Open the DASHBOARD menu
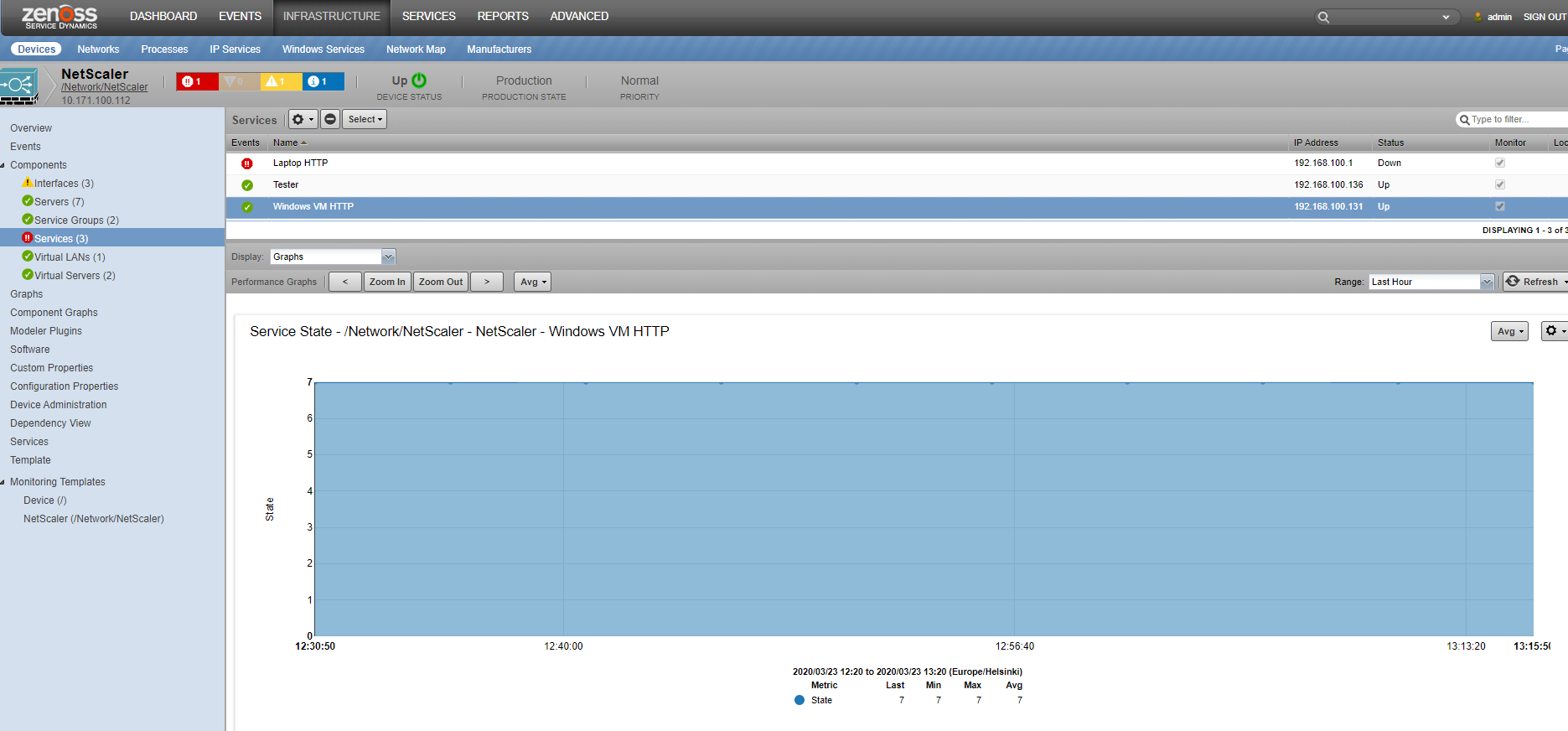 (x=163, y=17)
